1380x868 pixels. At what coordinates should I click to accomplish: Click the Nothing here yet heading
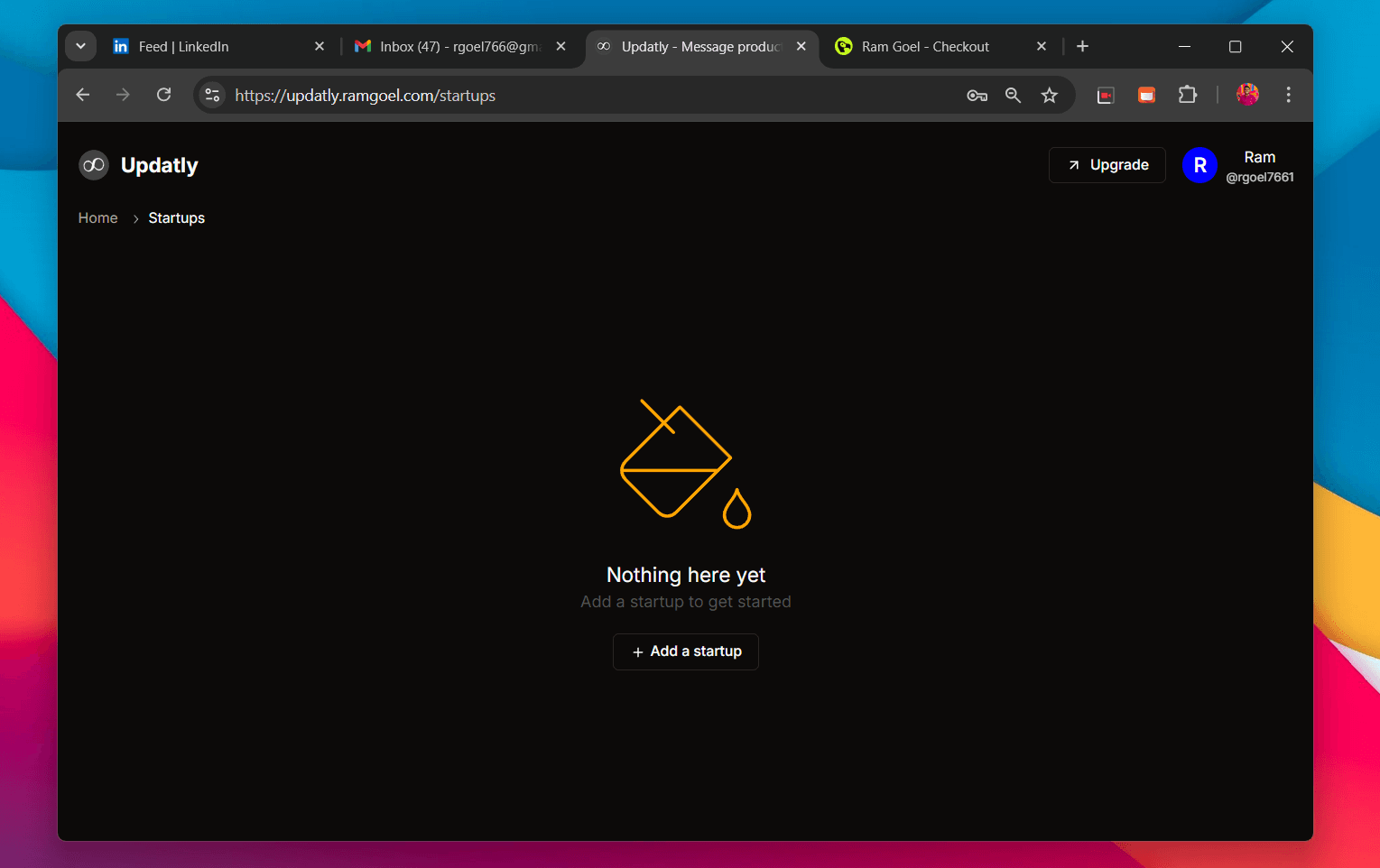click(686, 575)
